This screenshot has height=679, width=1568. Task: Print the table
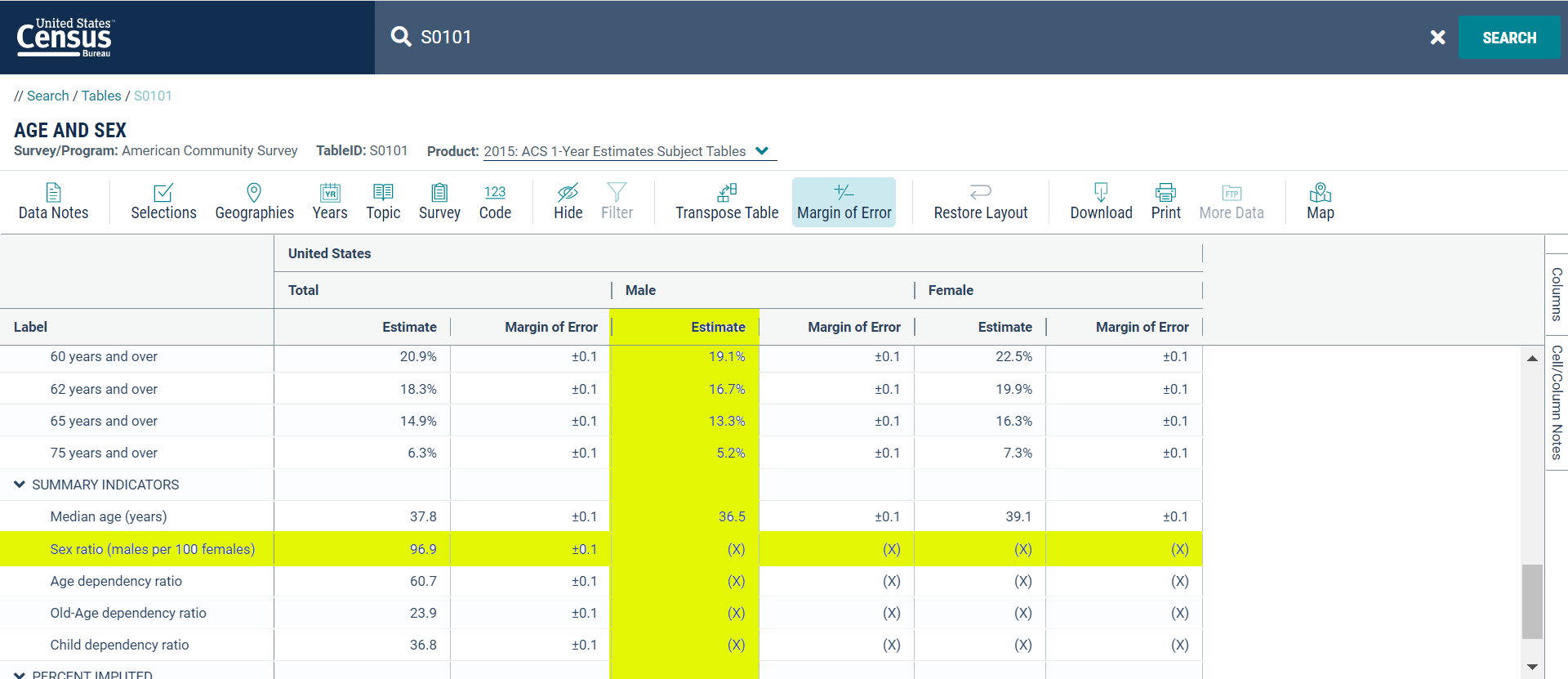[x=1165, y=202]
